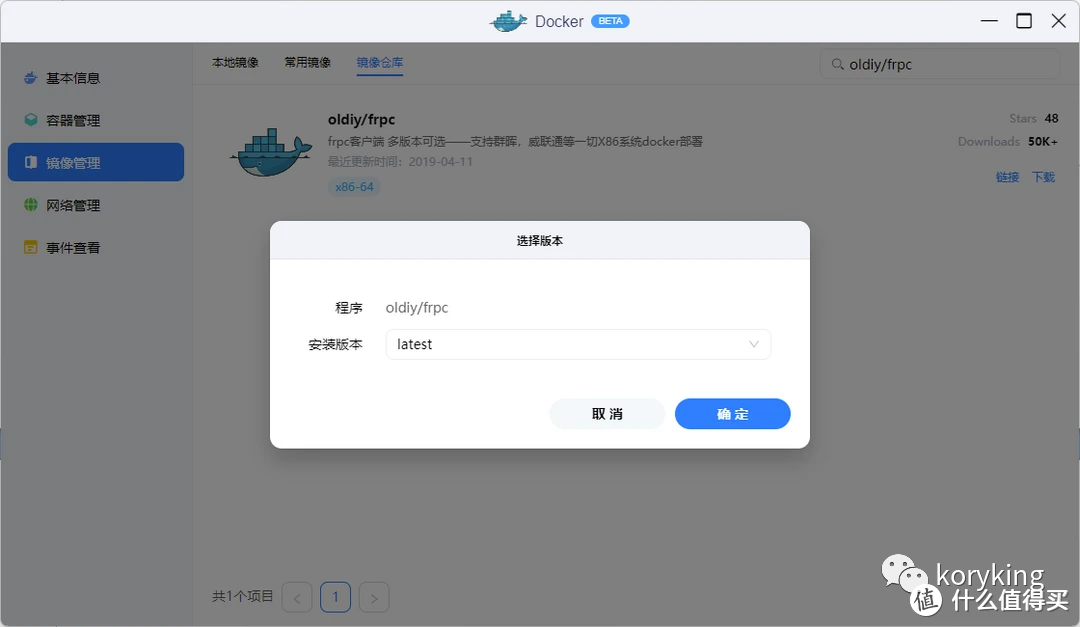Click the frpc客户端 description text

pos(515,141)
